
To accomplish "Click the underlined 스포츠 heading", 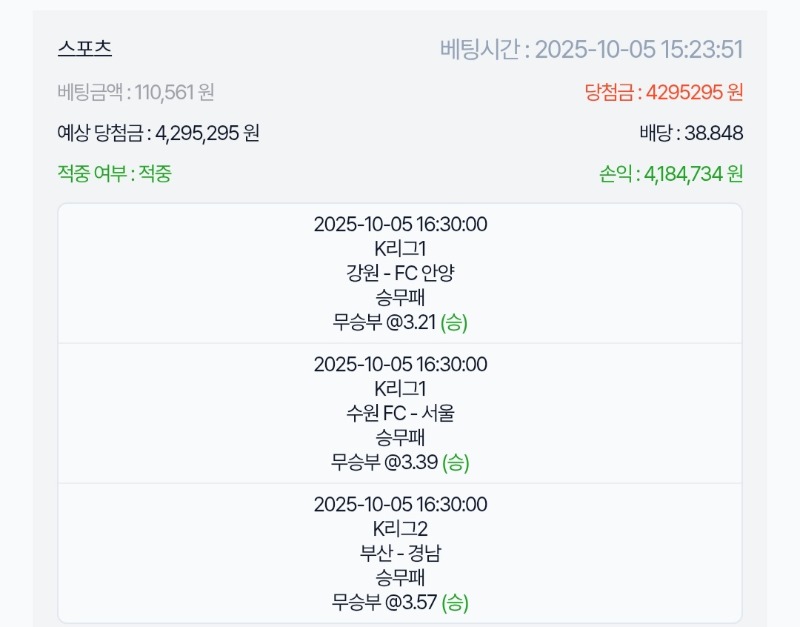I will pyautogui.click(x=85, y=49).
